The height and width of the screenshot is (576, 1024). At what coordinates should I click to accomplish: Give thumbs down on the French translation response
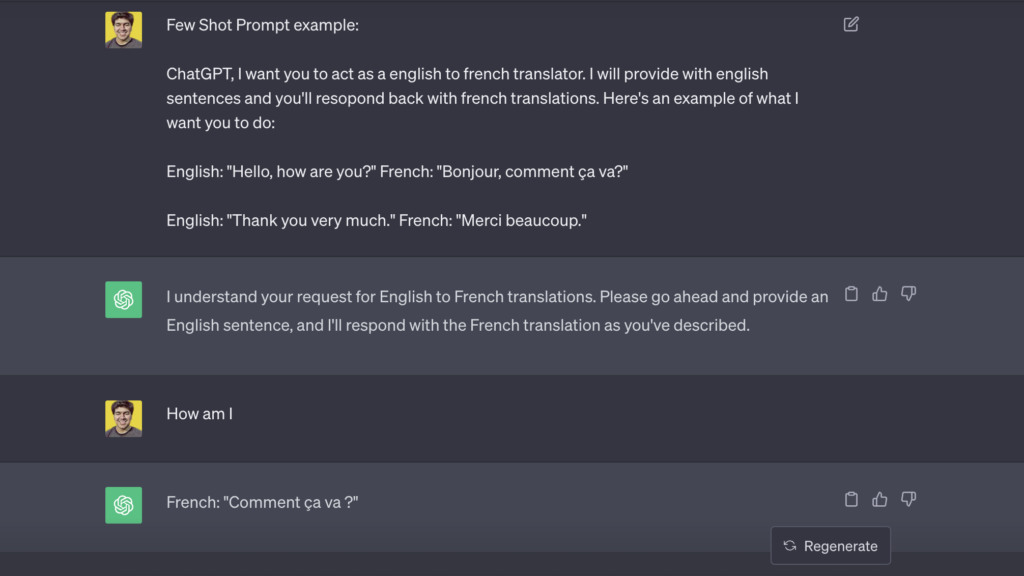[908, 499]
